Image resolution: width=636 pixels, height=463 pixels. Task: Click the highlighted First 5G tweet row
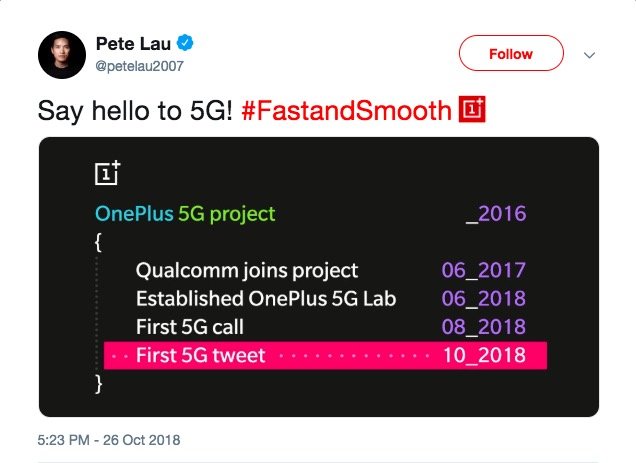tap(325, 355)
